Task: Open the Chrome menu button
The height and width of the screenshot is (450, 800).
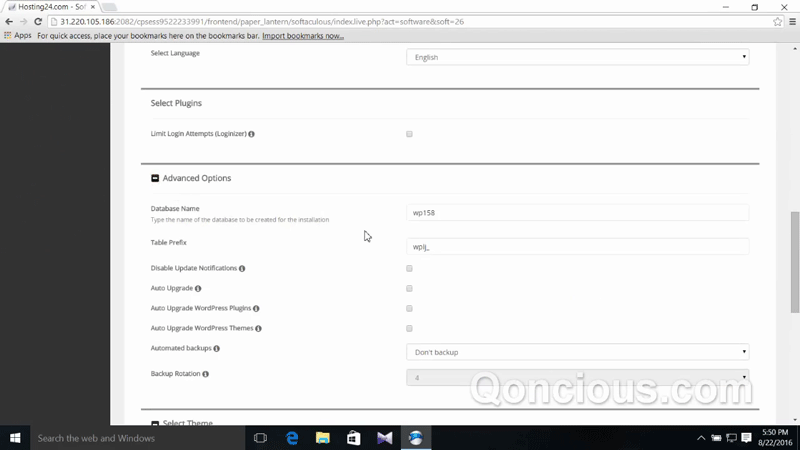Action: 791,21
